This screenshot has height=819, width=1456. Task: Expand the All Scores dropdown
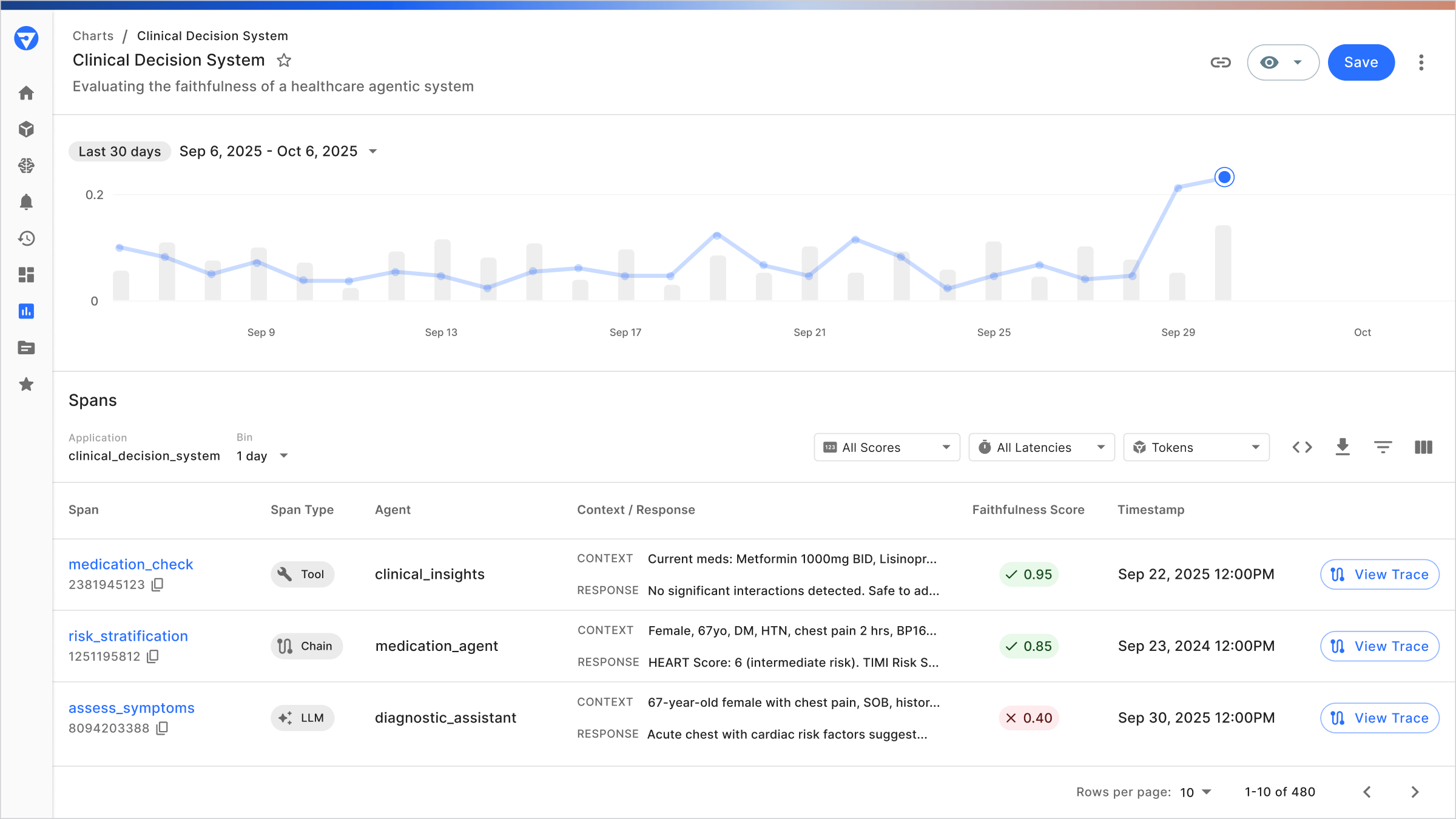[886, 447]
